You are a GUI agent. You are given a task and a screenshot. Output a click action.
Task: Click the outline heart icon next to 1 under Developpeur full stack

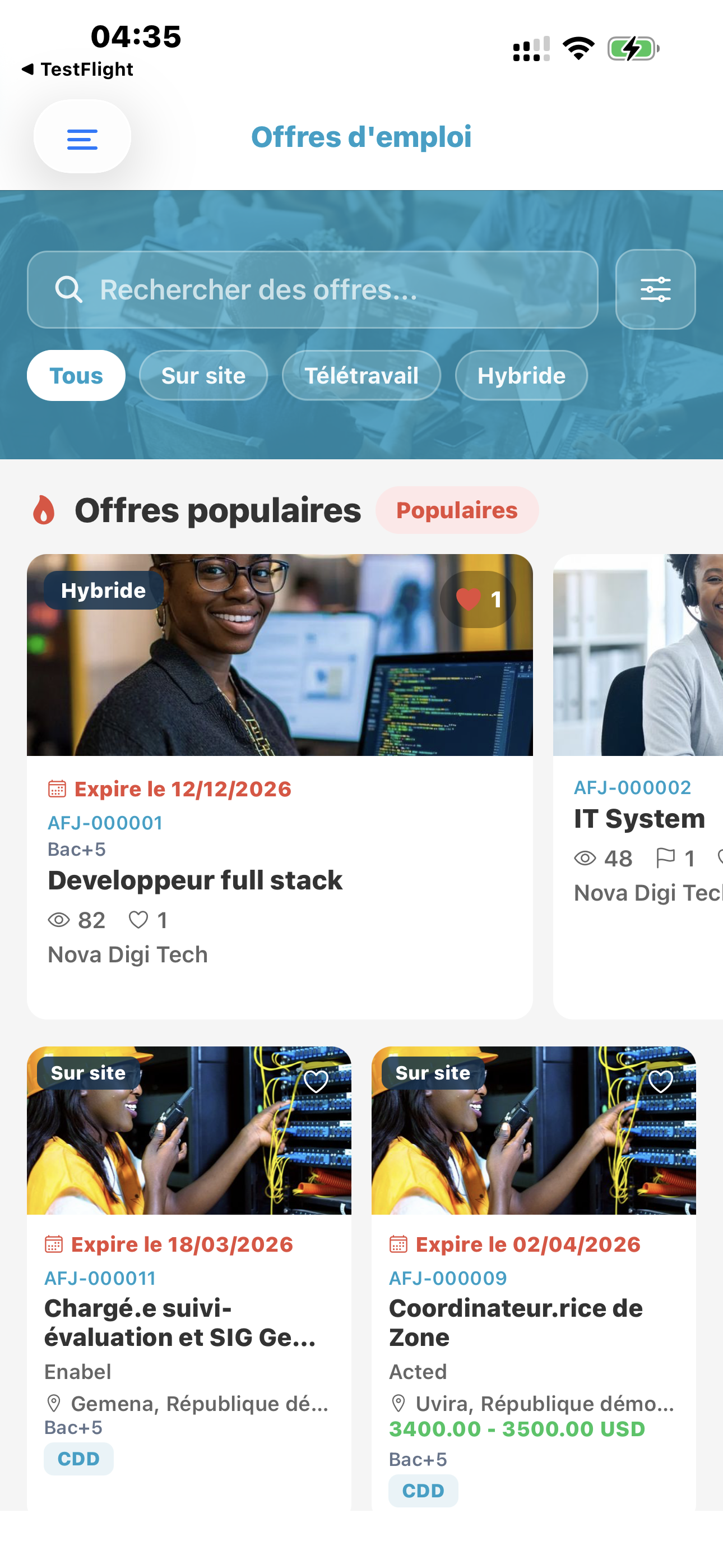click(x=138, y=920)
